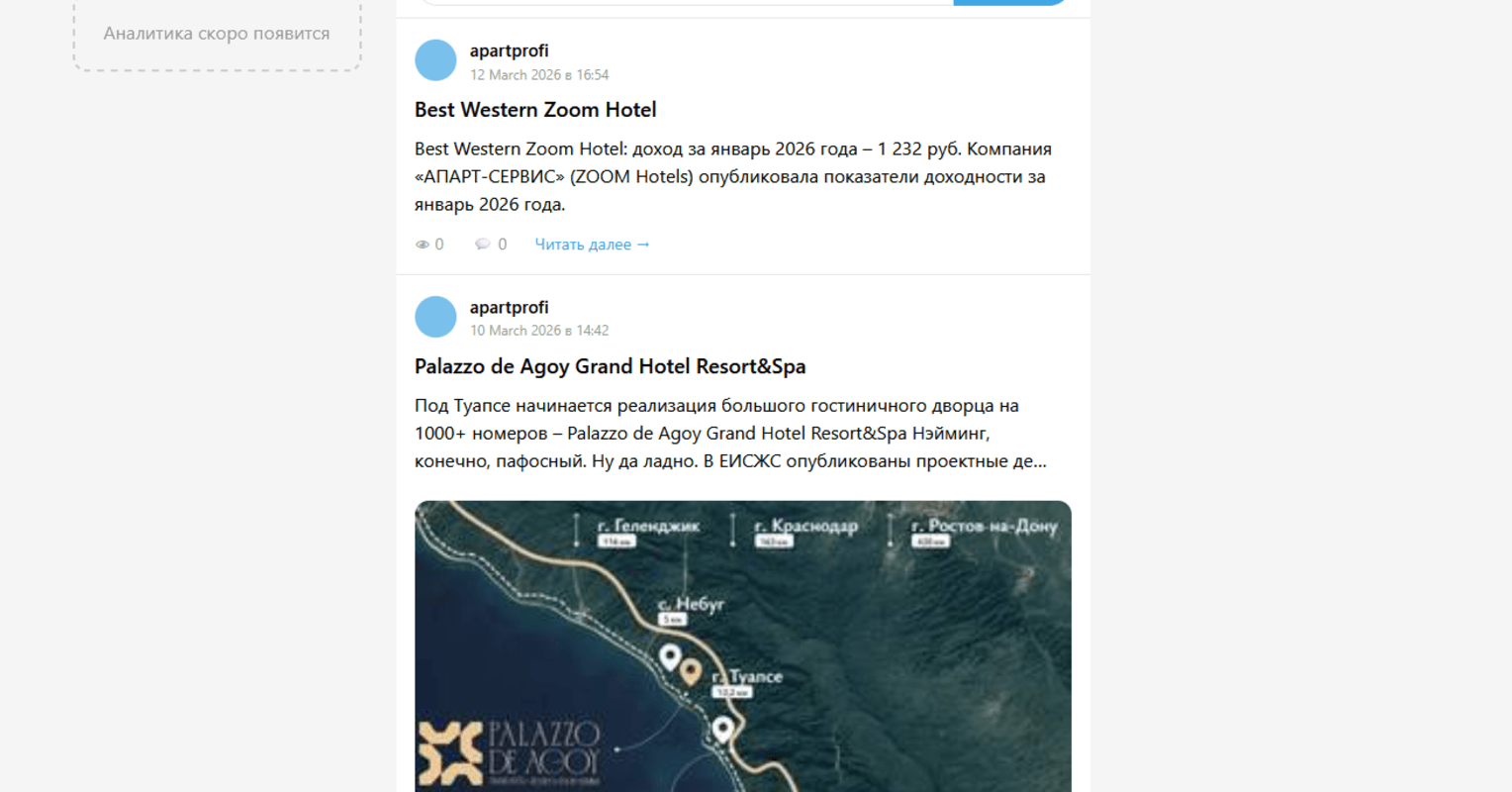Image resolution: width=1512 pixels, height=792 pixels.
Task: Click the white map pin near с. Небуг
Action: tap(670, 655)
